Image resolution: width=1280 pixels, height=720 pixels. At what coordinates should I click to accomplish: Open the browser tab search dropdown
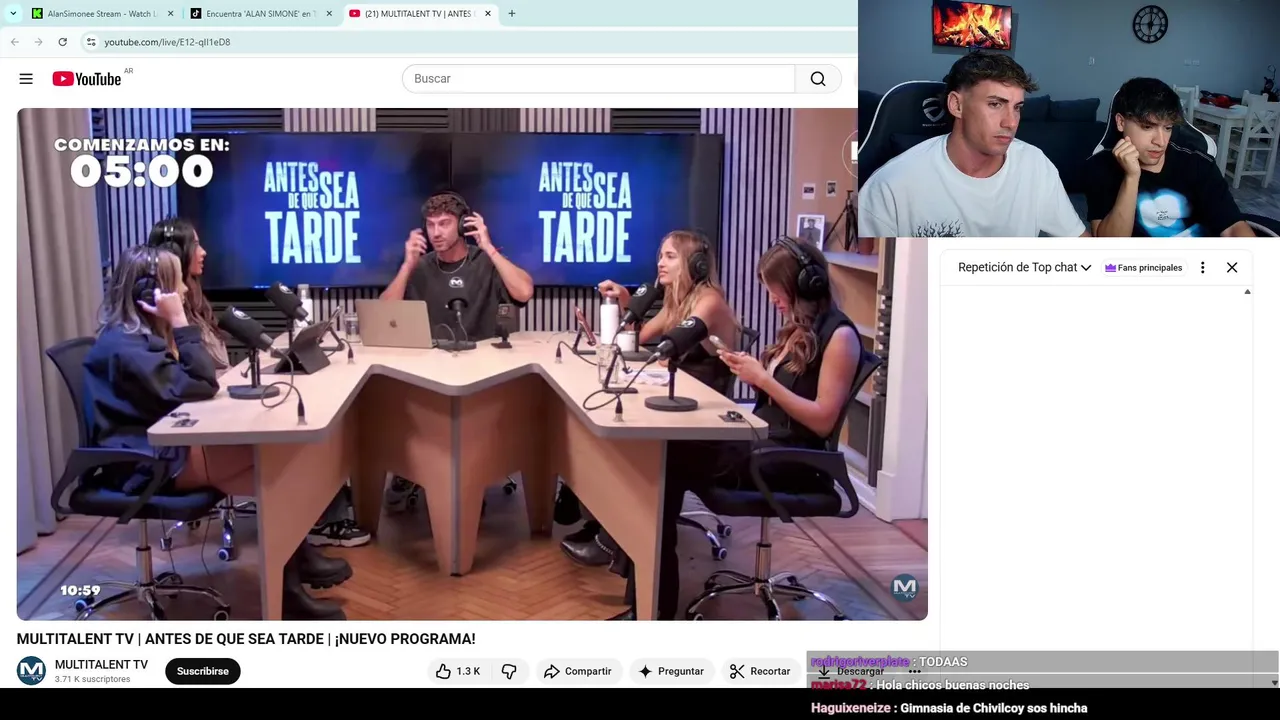click(13, 14)
